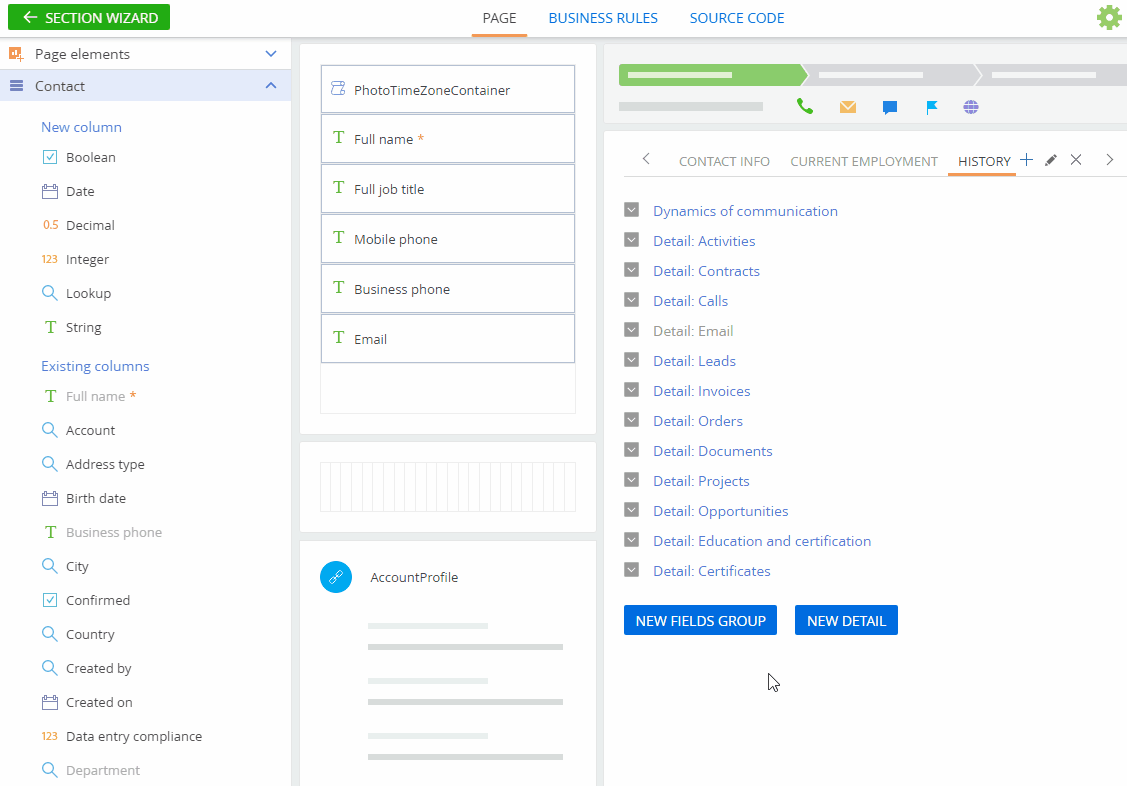Click the globe web icon
This screenshot has width=1127, height=786.
point(971,106)
